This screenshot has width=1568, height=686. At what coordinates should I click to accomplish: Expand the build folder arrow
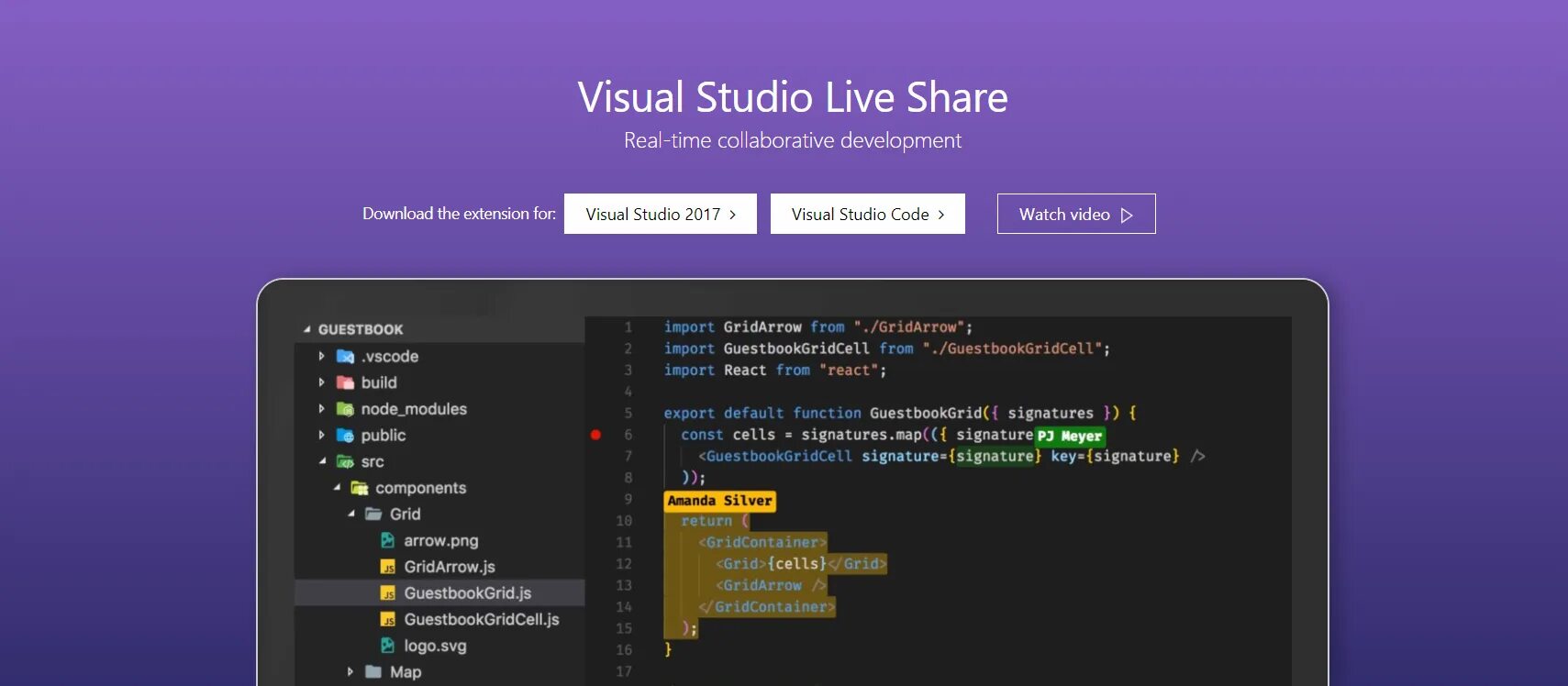pos(321,382)
